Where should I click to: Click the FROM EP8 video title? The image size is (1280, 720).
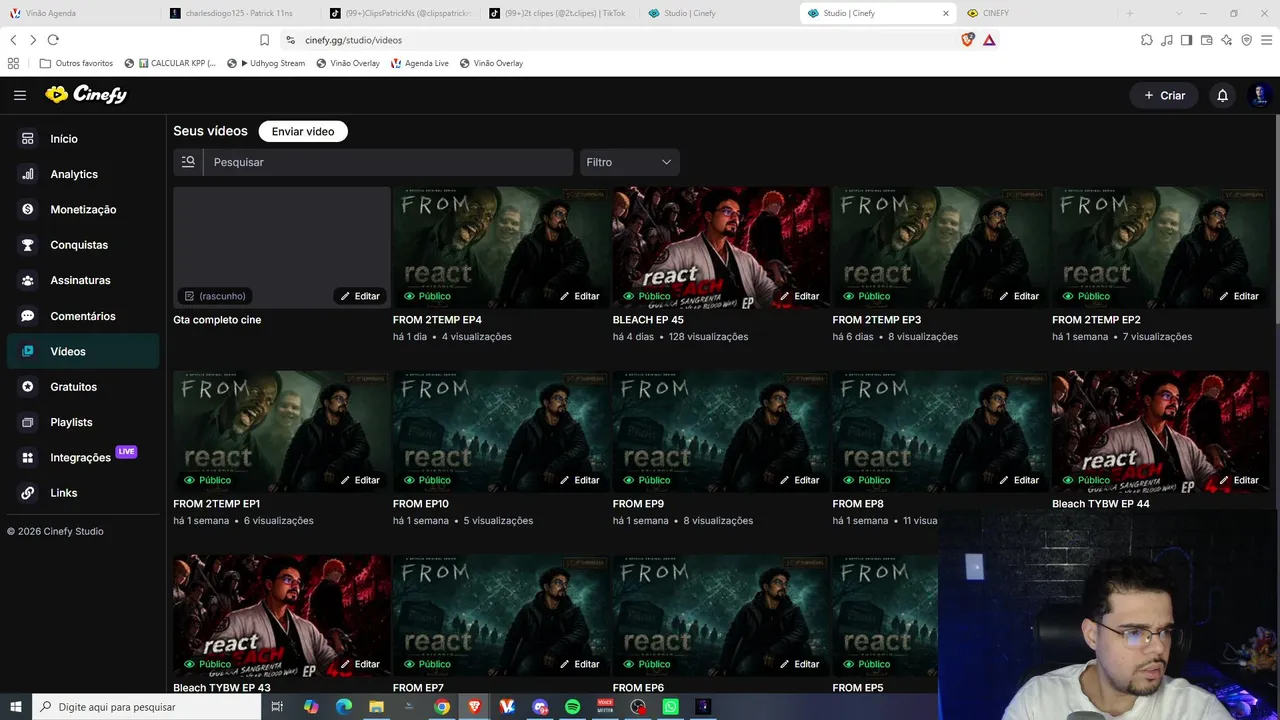click(x=858, y=504)
